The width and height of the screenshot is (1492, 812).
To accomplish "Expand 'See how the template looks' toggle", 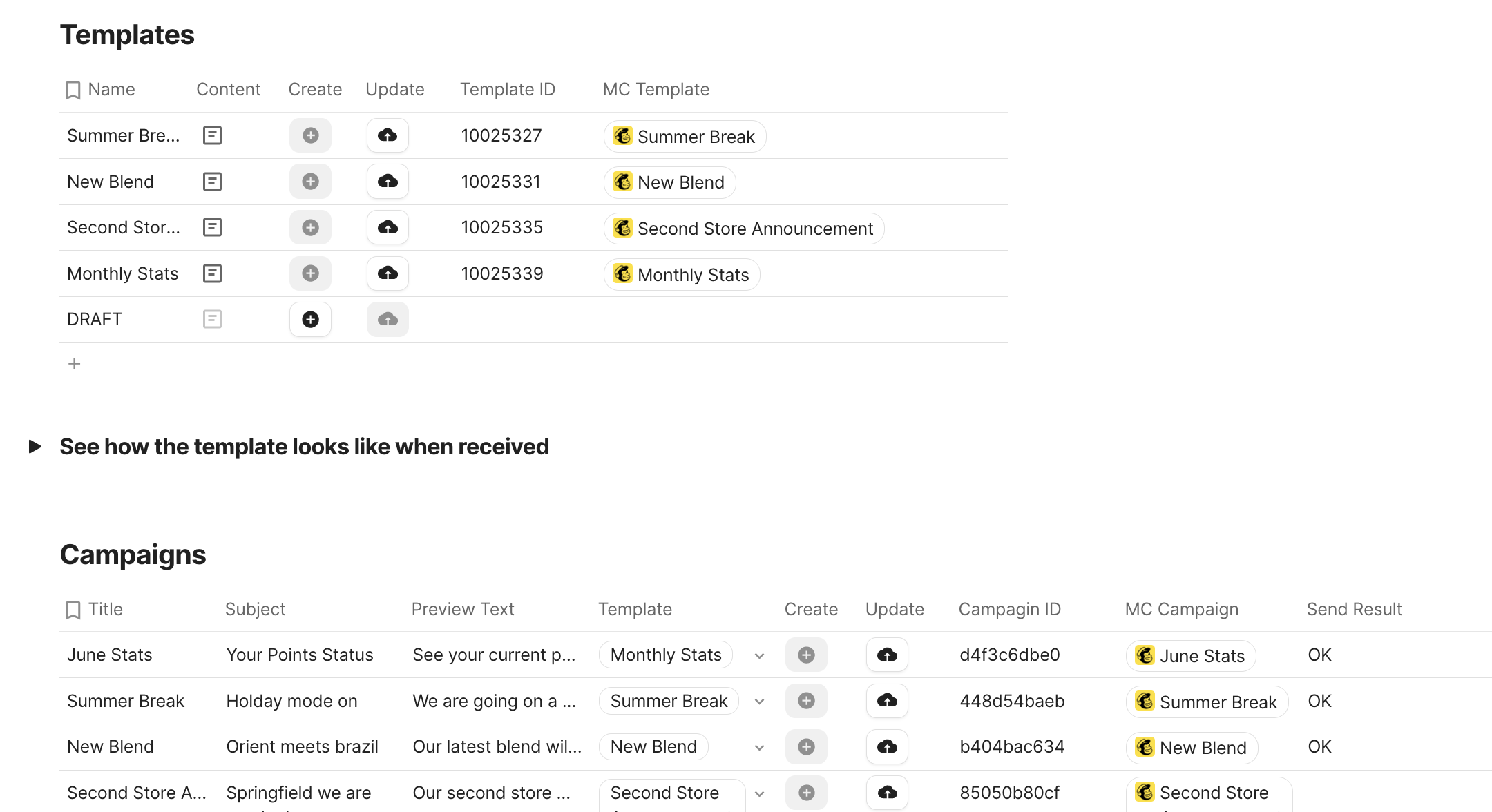I will (35, 447).
